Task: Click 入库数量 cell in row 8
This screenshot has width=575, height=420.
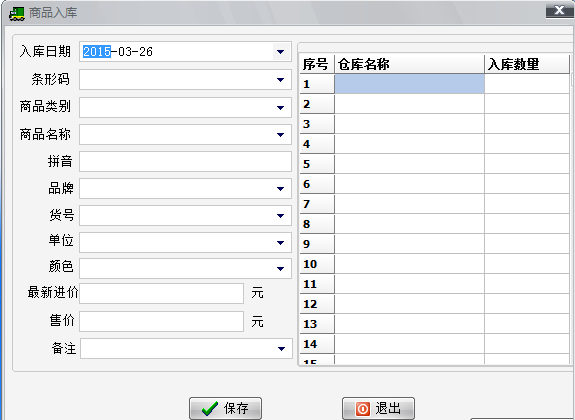Action: click(x=527, y=224)
